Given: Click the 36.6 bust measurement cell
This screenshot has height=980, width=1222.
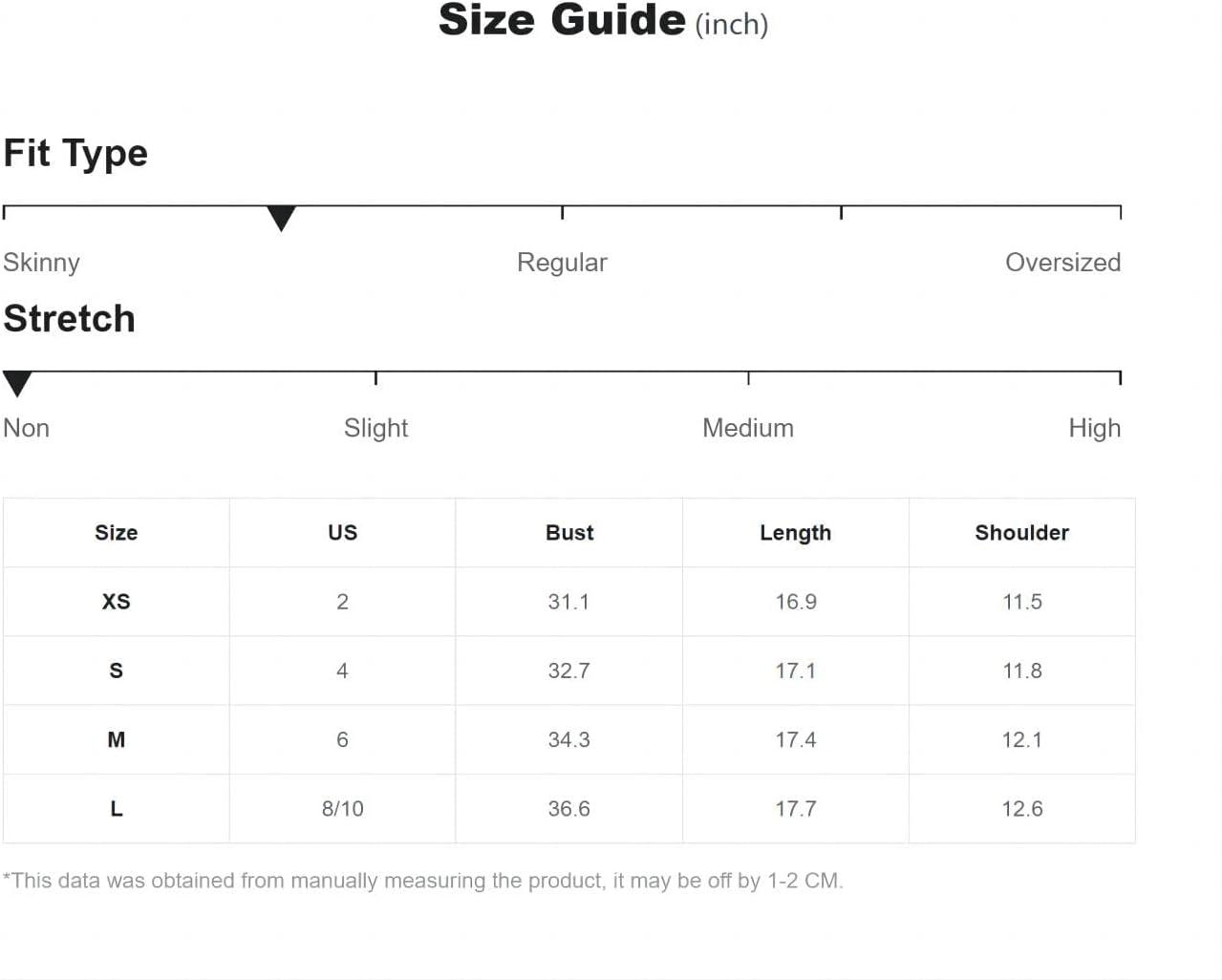Looking at the screenshot, I should (x=568, y=809).
